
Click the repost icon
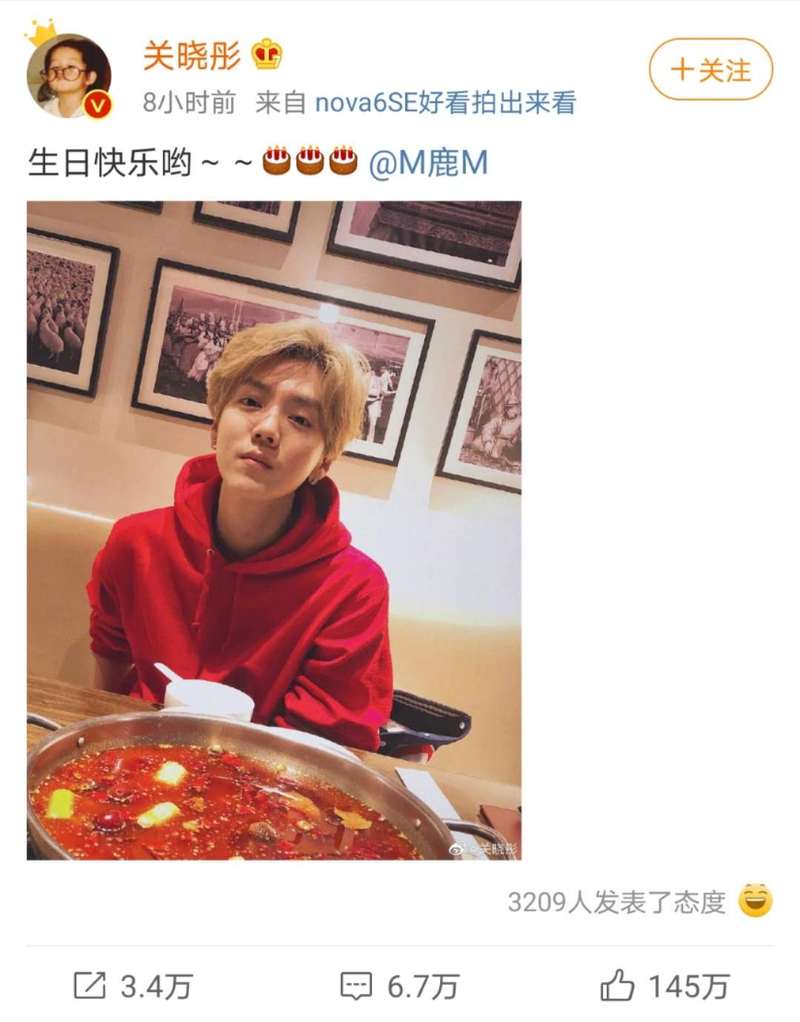pos(89,986)
